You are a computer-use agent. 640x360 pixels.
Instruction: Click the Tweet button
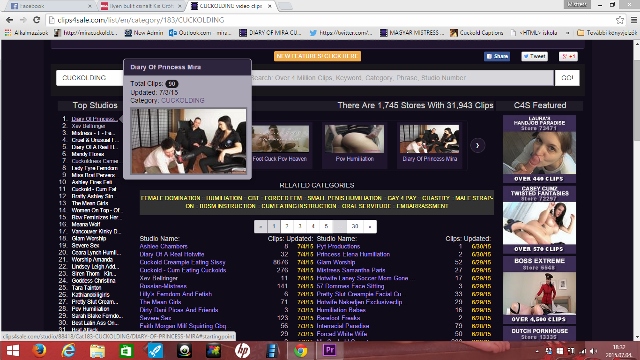click(x=534, y=56)
